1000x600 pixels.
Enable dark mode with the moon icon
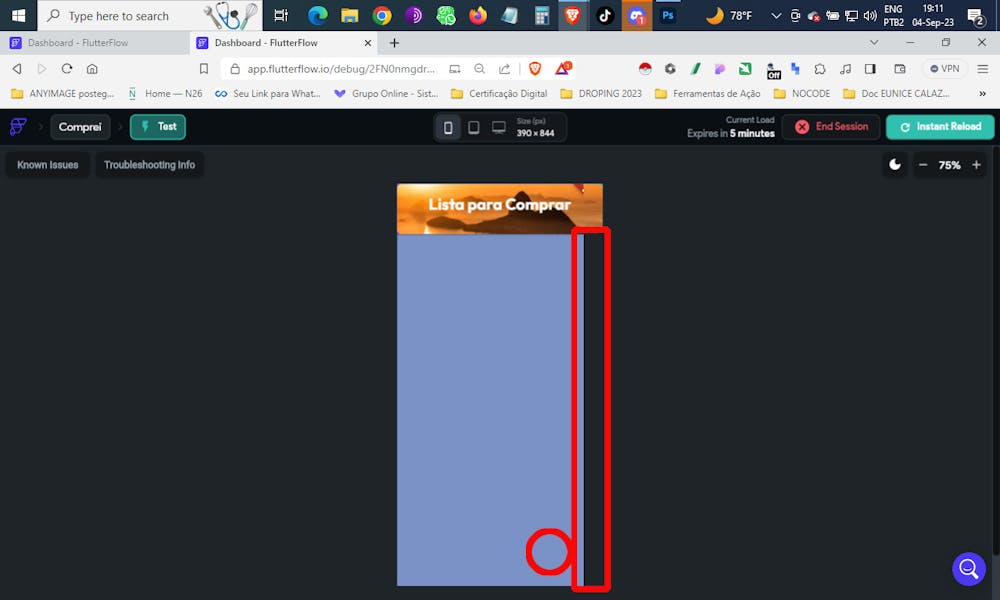[893, 164]
